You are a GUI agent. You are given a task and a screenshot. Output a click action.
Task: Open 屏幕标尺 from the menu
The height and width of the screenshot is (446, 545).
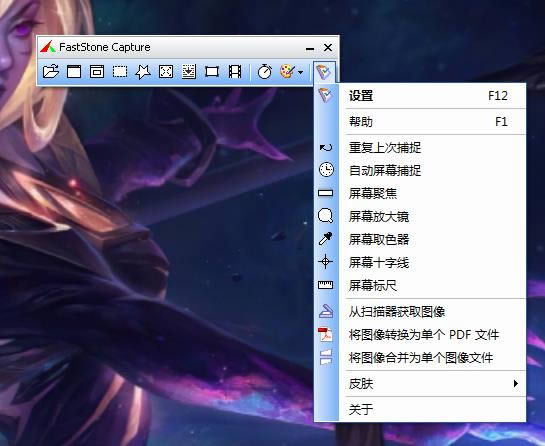(x=420, y=285)
